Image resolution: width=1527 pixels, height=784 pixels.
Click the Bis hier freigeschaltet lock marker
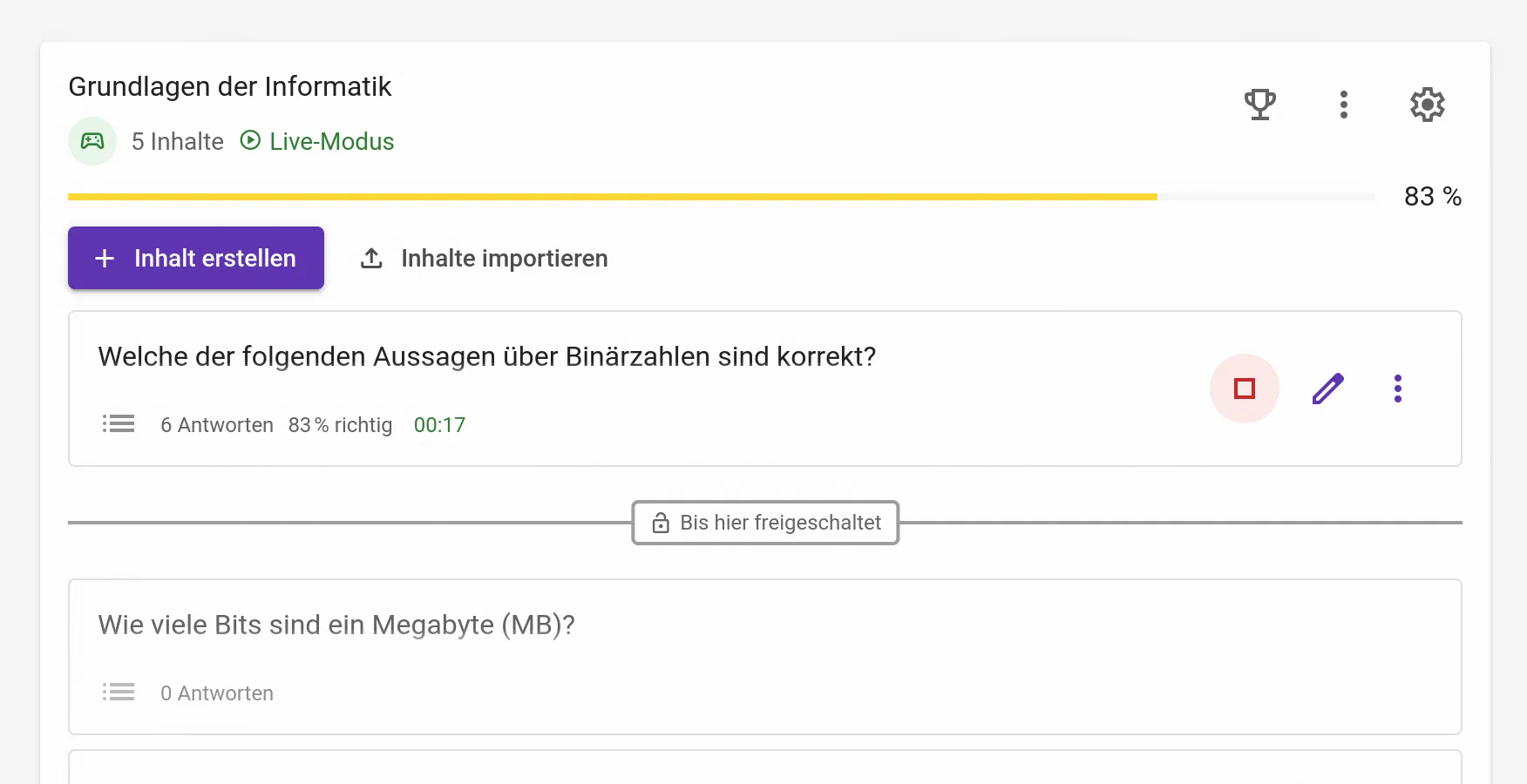coord(765,523)
